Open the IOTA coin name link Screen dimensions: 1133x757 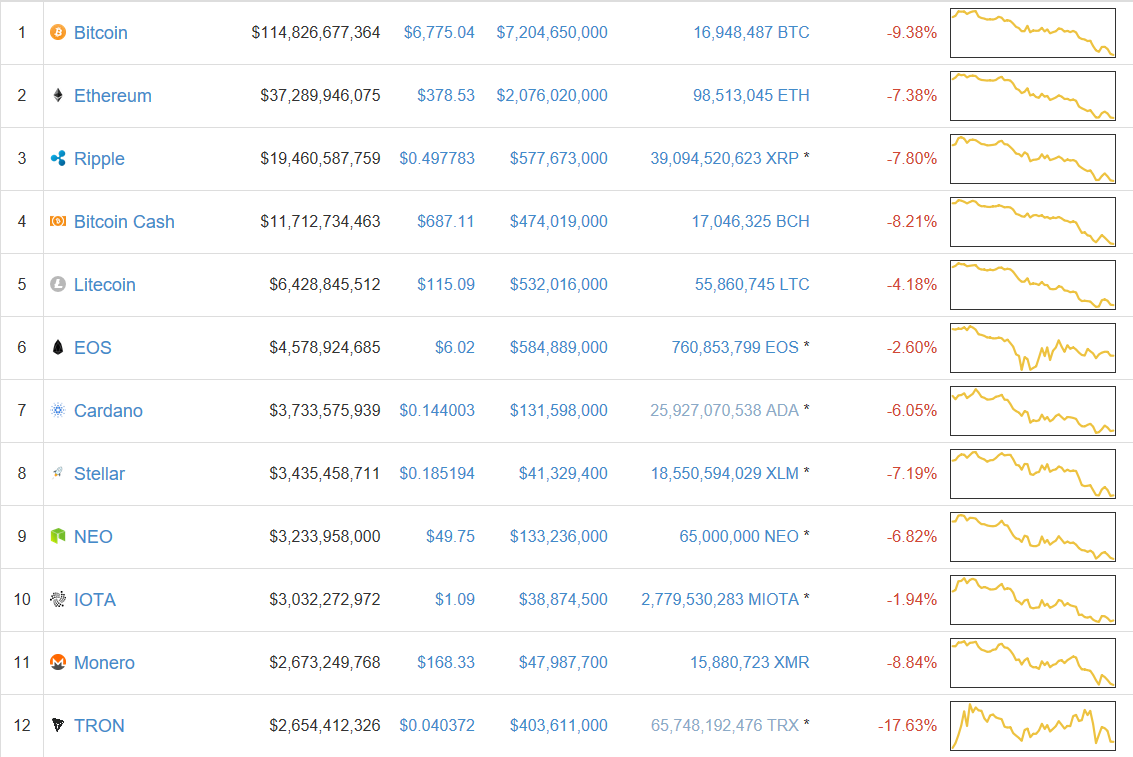pos(95,600)
